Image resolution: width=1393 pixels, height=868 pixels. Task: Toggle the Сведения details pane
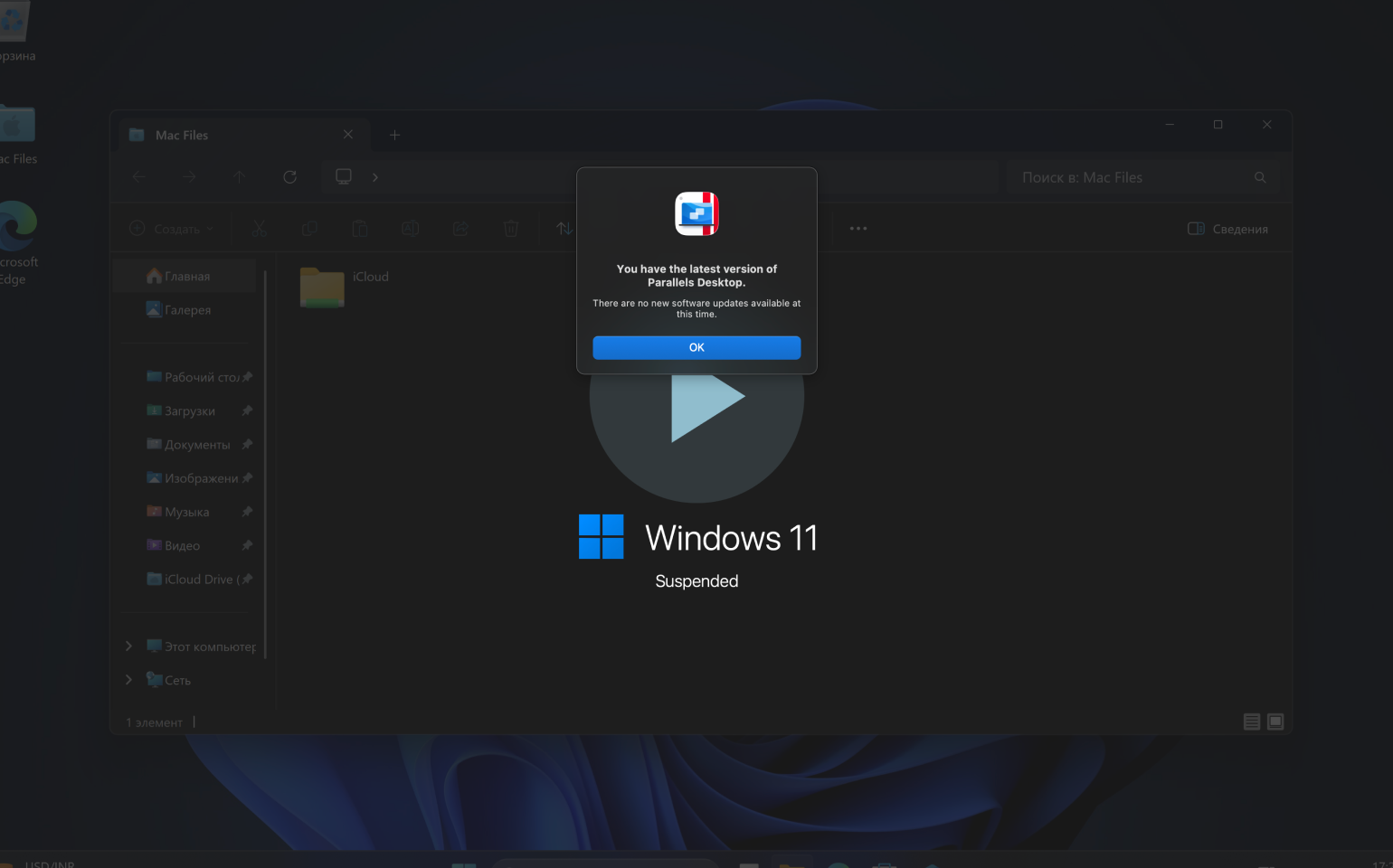(x=1227, y=229)
